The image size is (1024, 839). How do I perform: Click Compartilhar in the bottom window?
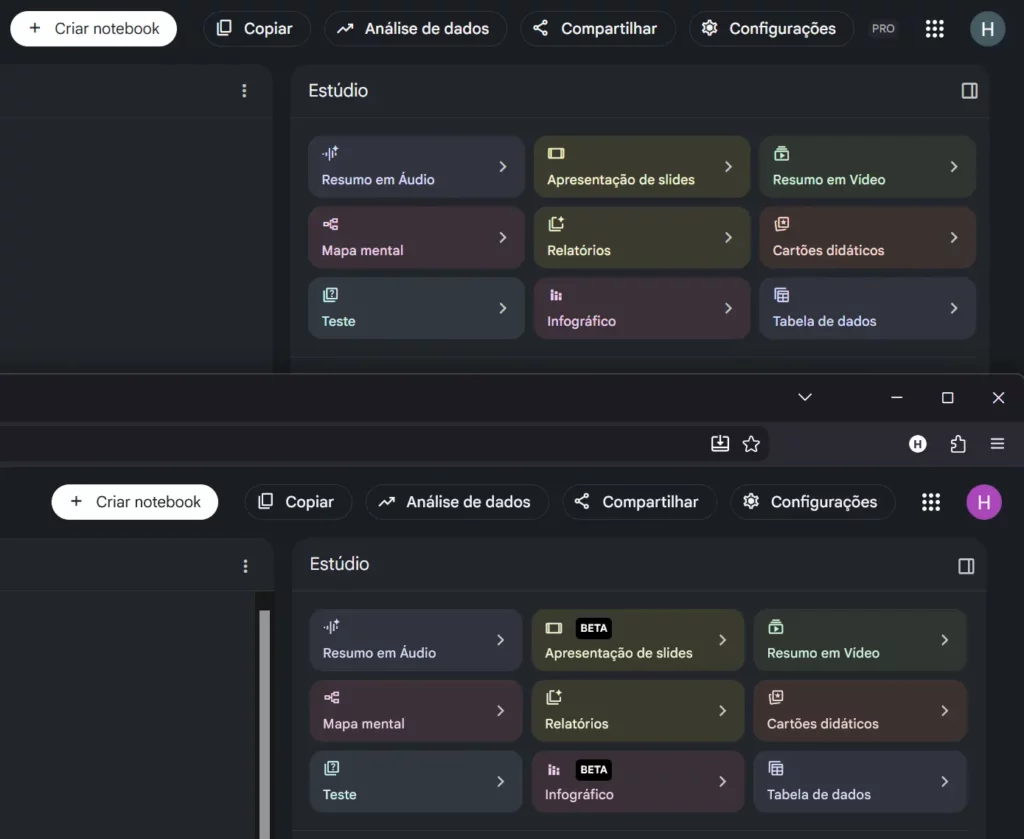tap(639, 502)
